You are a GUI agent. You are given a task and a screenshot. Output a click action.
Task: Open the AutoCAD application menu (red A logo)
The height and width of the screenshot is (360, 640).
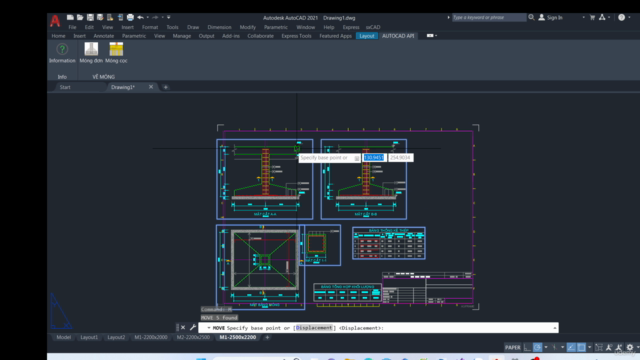55,21
